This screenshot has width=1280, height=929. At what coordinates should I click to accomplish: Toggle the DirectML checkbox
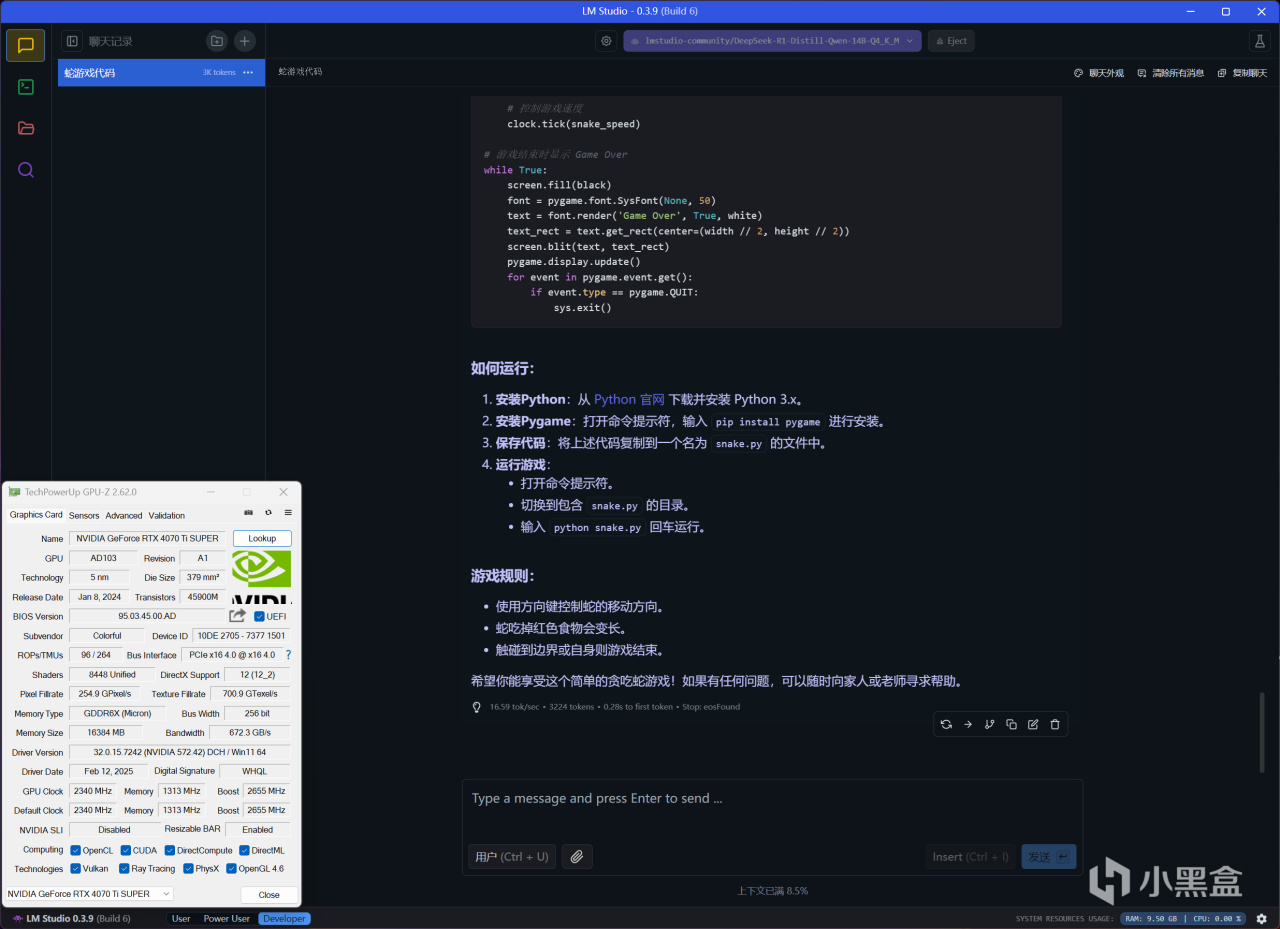click(x=243, y=850)
